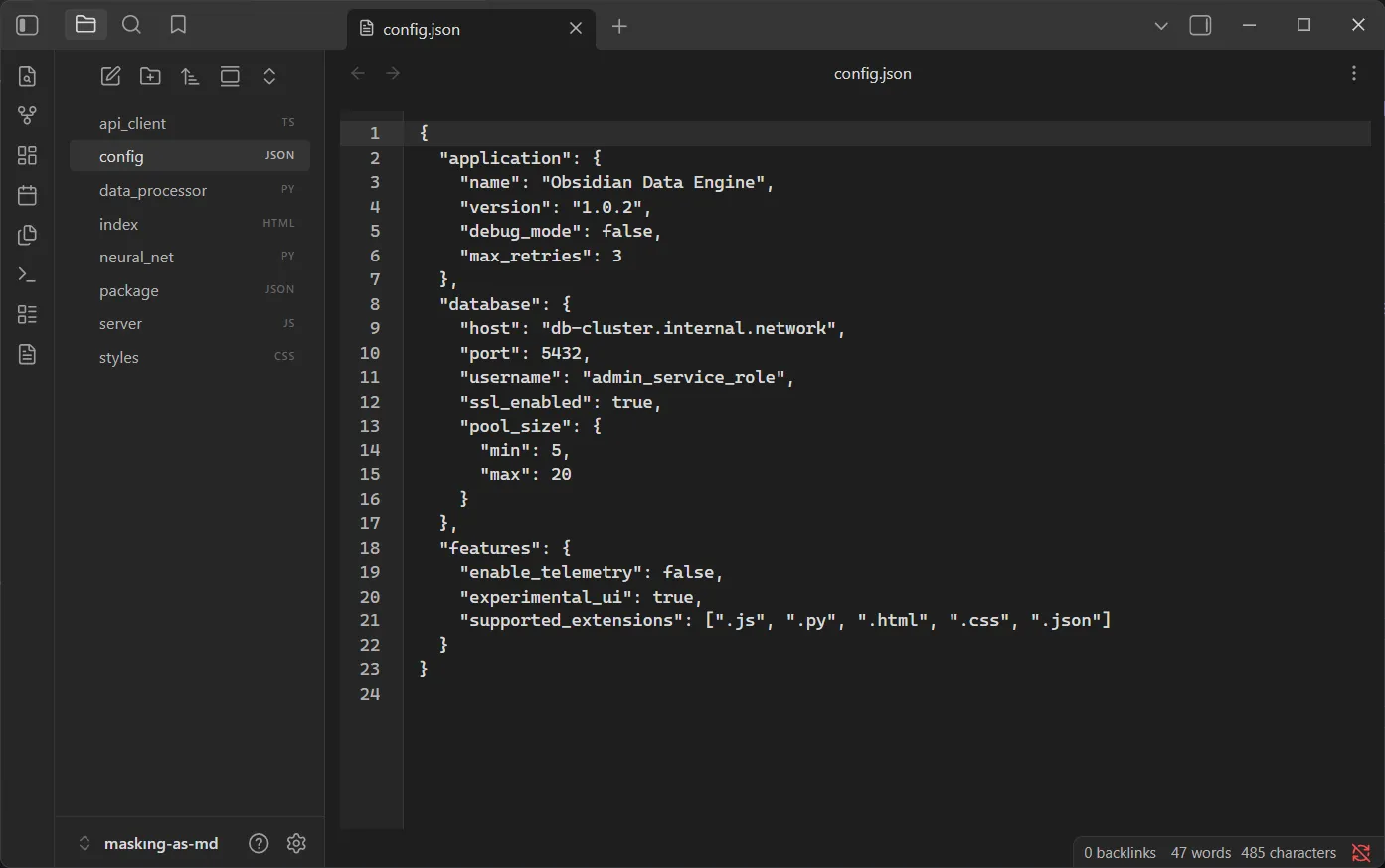Create a new note in file explorer

pyautogui.click(x=111, y=76)
